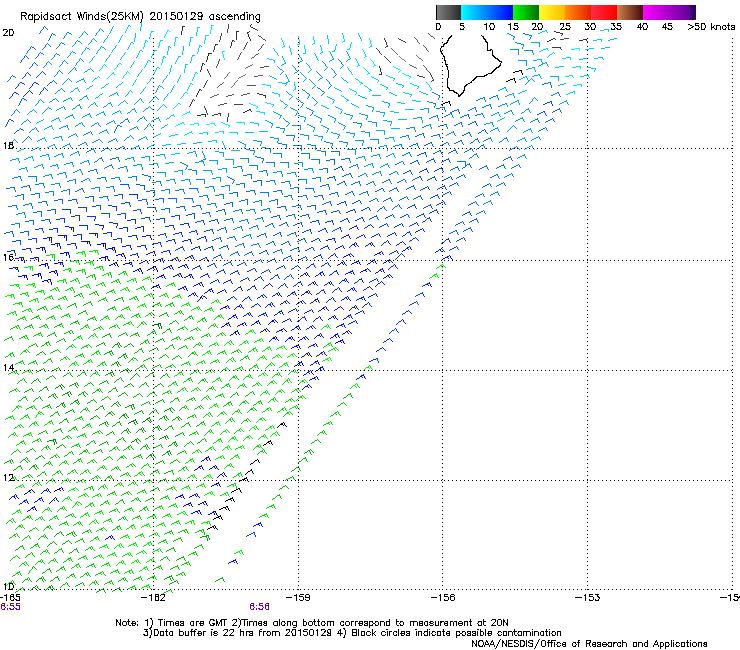
Task: Select the blue 10-15 knots legend segment
Action: coord(500,12)
